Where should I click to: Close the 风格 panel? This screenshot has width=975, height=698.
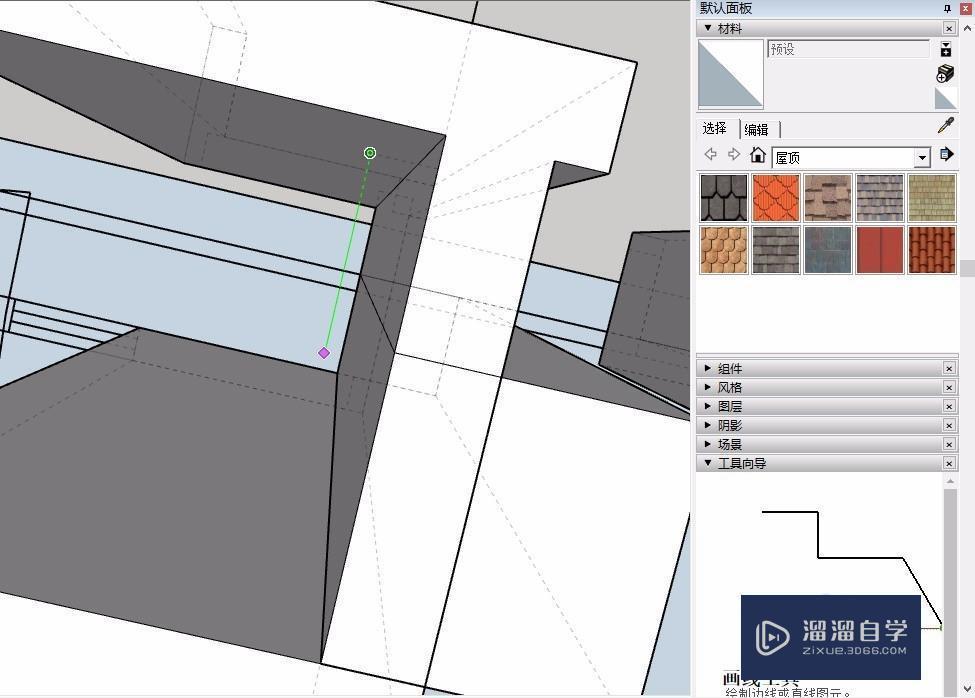point(949,387)
